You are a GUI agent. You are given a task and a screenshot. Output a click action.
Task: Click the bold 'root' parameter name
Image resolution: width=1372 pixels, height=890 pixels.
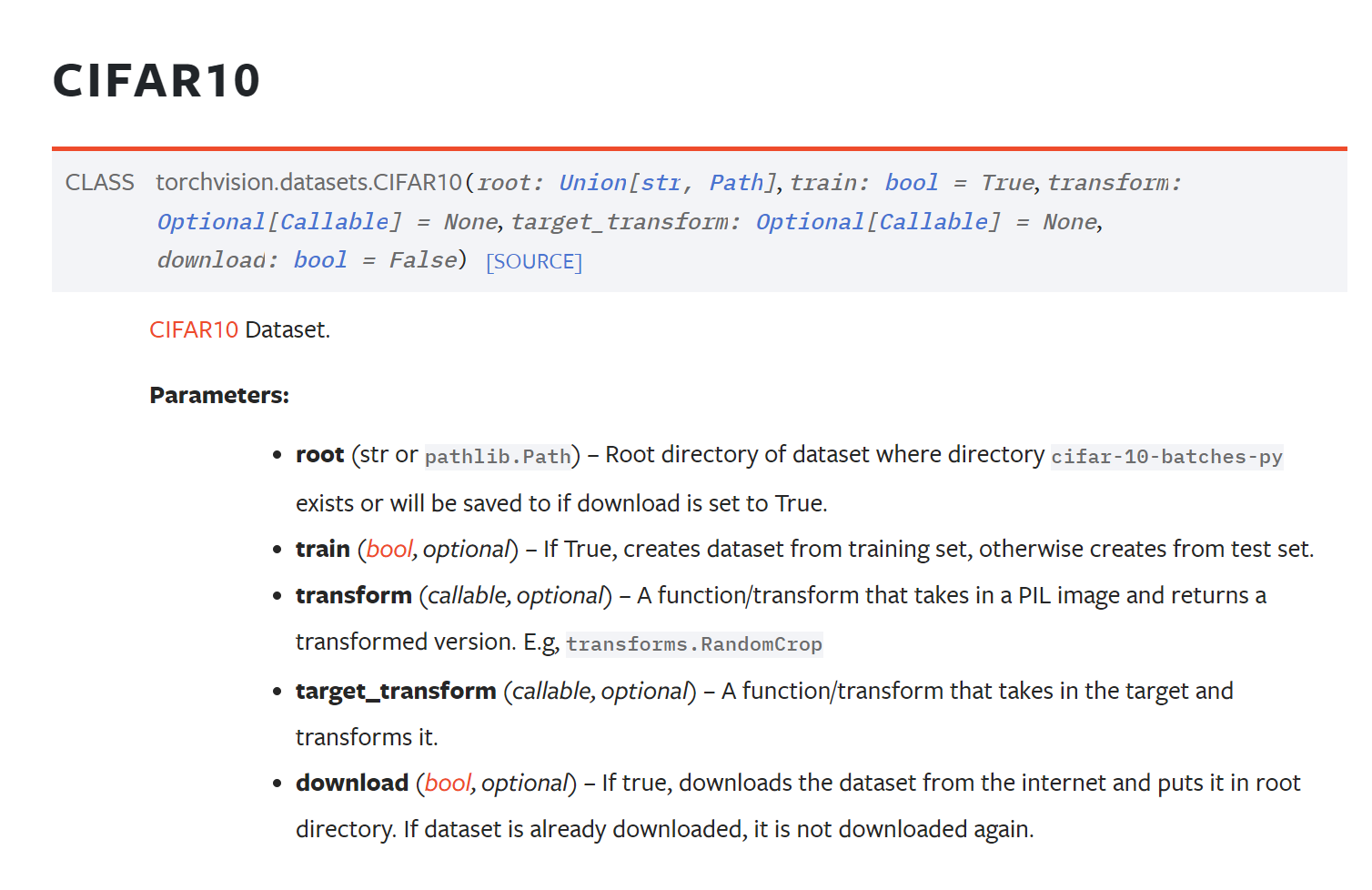coord(319,454)
